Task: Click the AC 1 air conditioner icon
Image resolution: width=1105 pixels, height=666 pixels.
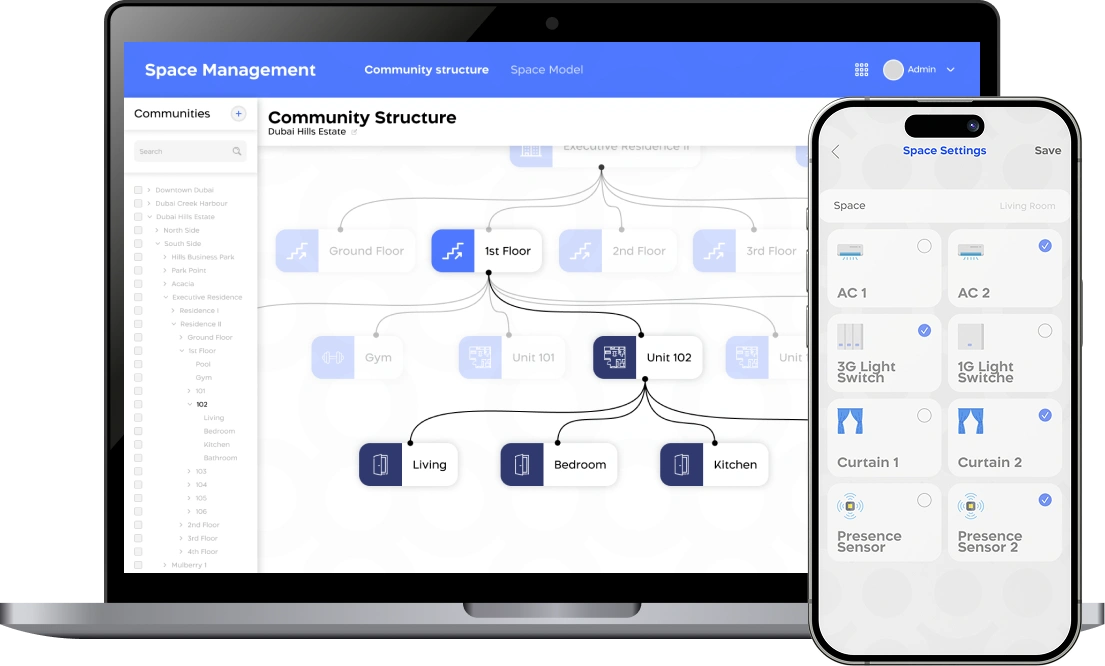Action: coord(851,253)
